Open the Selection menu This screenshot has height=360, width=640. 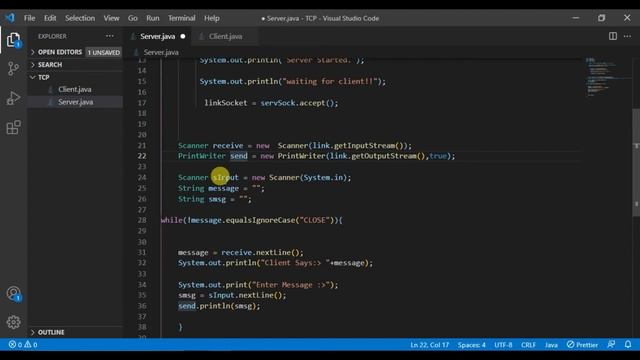pyautogui.click(x=80, y=18)
